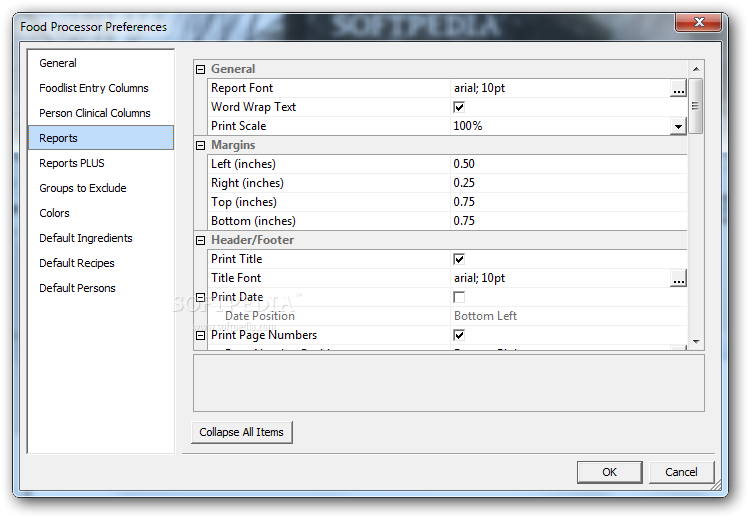Edit the Right (inches) value 0.25
Viewport: 749px width, 518px height.
pyautogui.click(x=568, y=183)
